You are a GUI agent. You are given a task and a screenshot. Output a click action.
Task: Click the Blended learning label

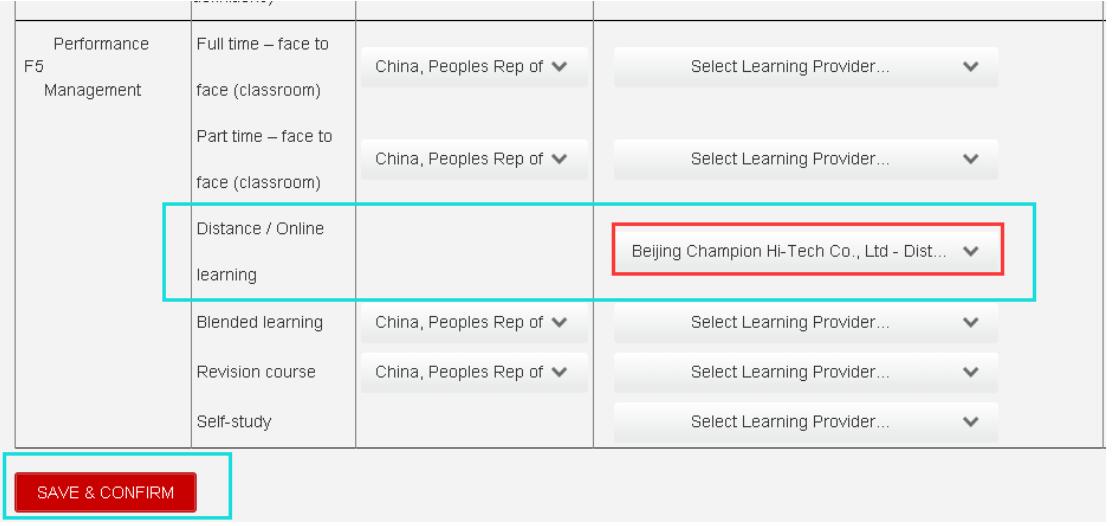258,322
